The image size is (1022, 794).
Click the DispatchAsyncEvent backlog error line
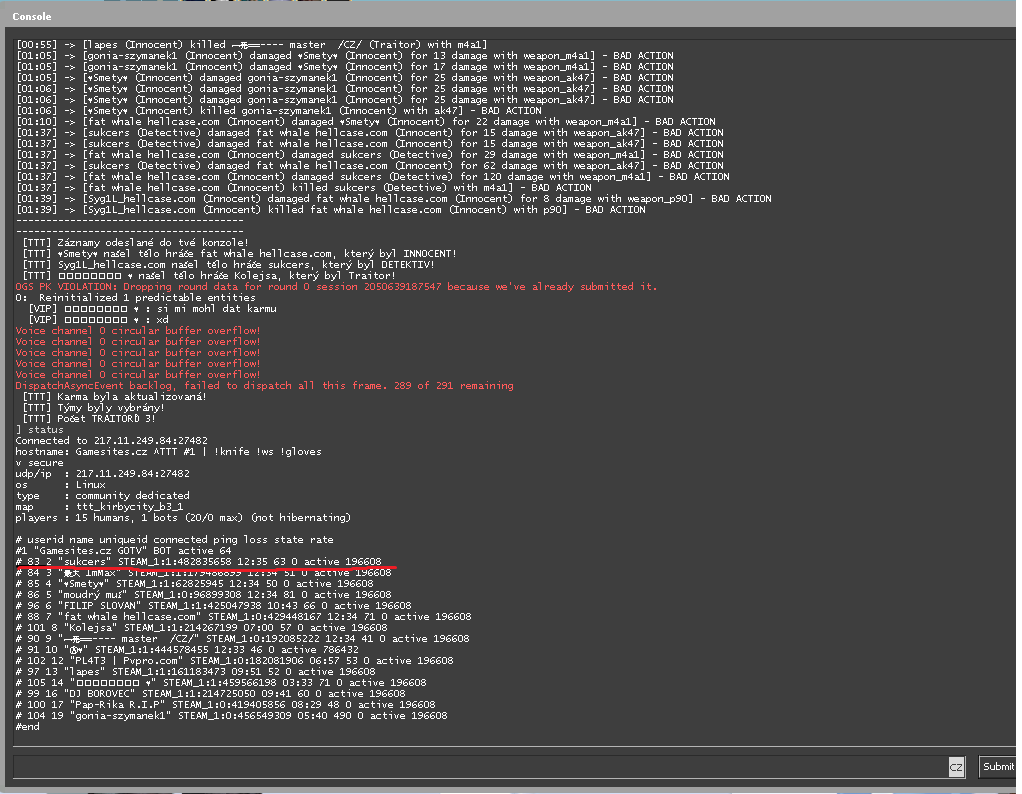(x=264, y=385)
